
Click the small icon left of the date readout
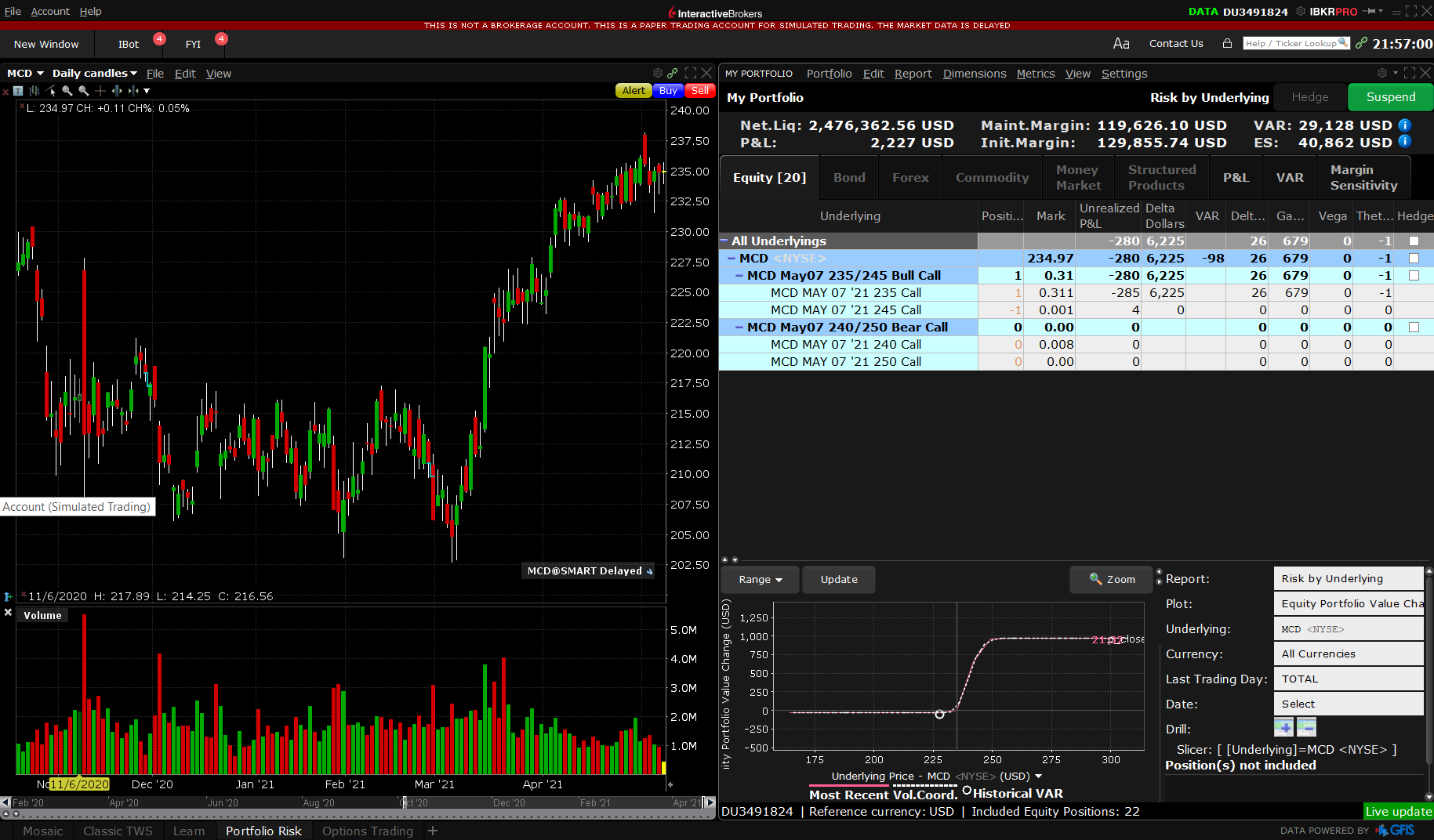click(x=8, y=596)
